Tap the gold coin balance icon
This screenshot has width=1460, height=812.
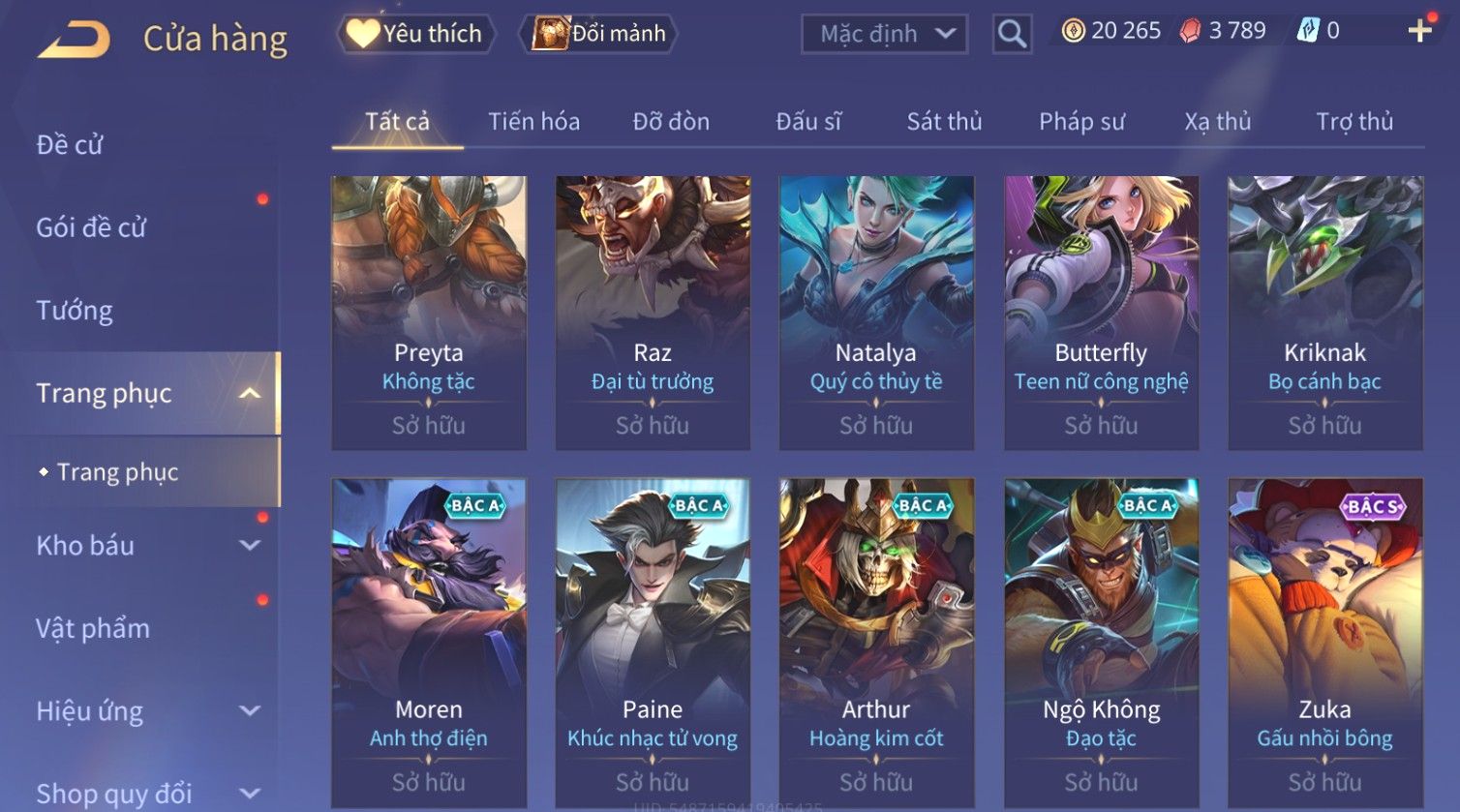point(1073,31)
